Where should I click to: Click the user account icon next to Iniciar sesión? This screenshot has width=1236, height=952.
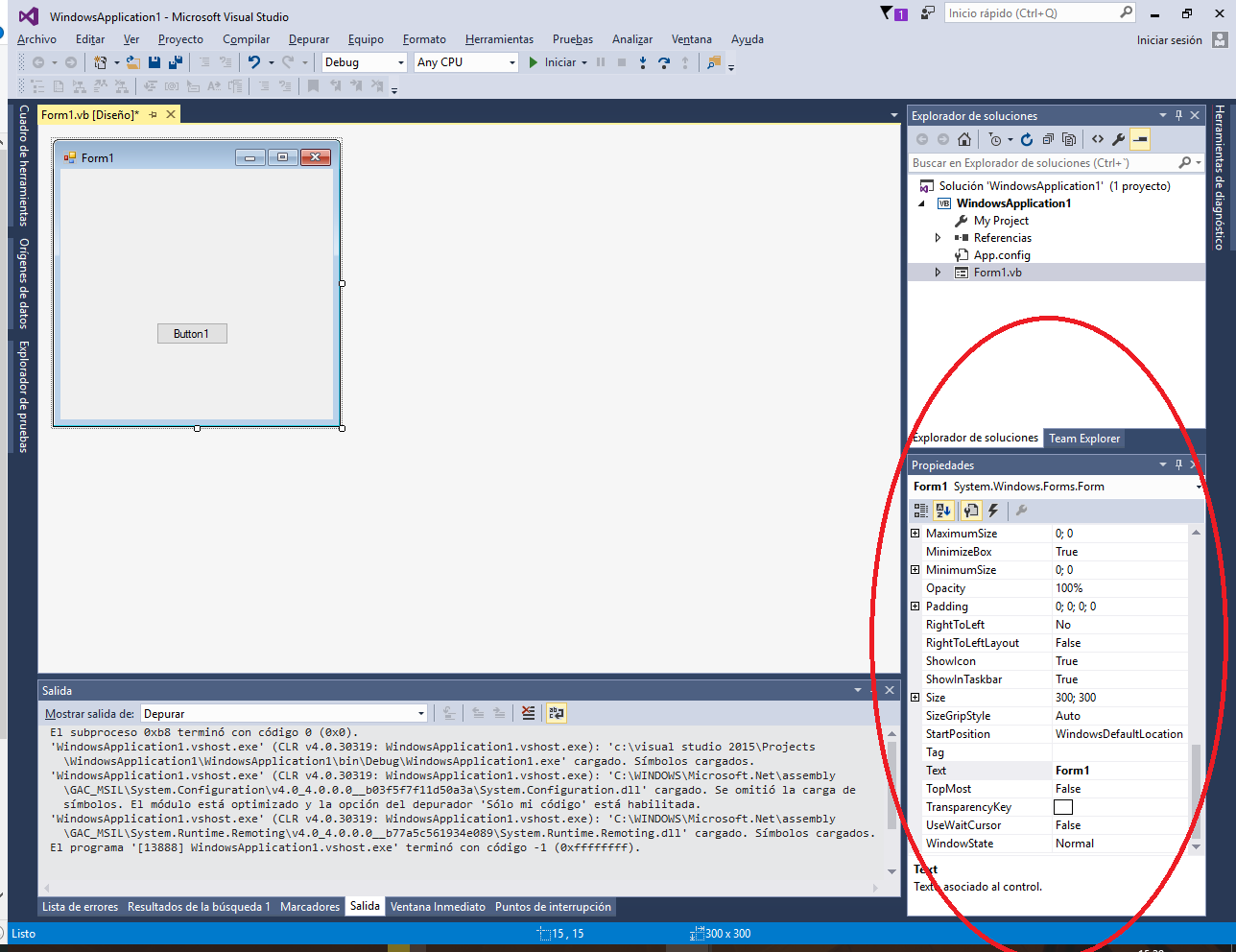pyautogui.click(x=1220, y=39)
